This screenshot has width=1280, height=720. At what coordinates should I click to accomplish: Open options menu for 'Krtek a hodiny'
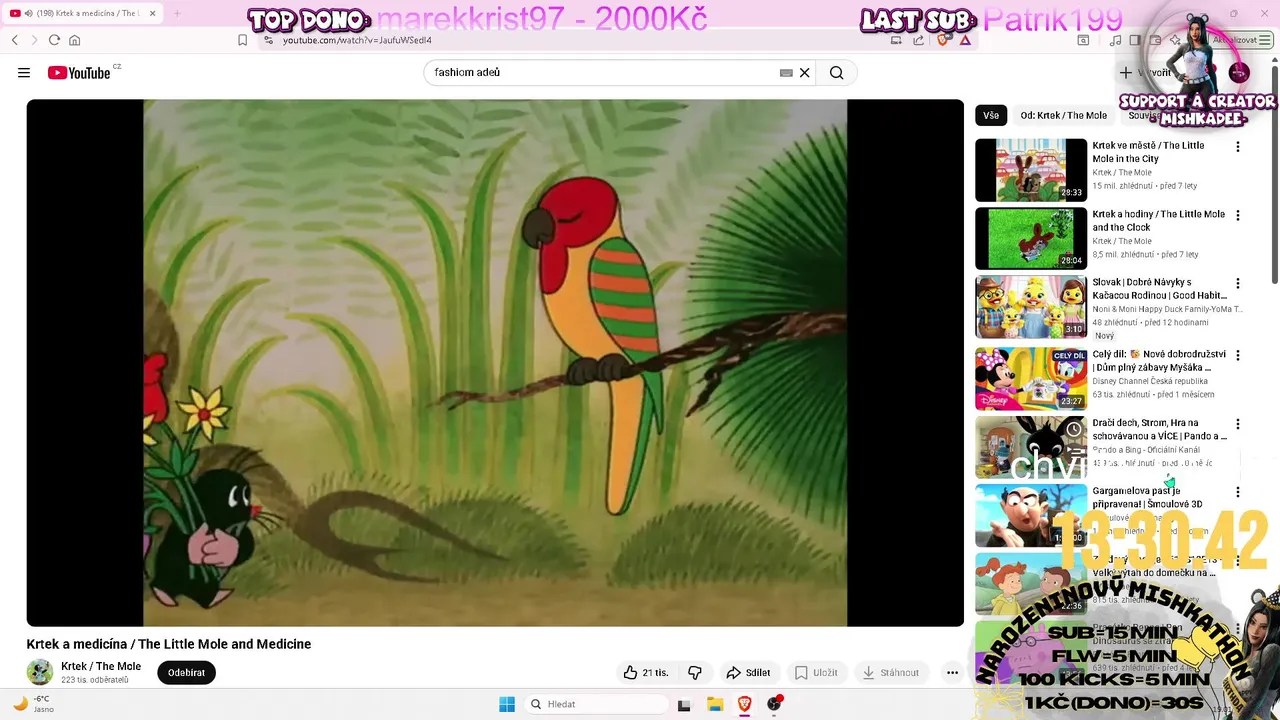pos(1238,215)
